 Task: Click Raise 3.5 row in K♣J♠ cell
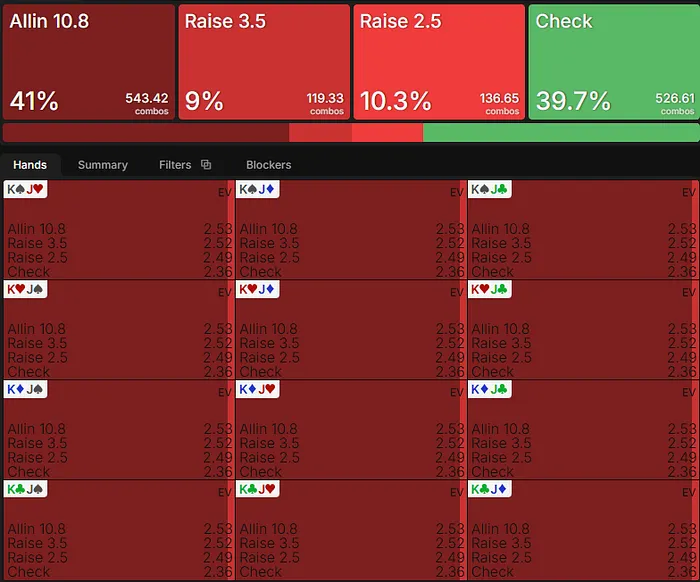pyautogui.click(x=120, y=543)
